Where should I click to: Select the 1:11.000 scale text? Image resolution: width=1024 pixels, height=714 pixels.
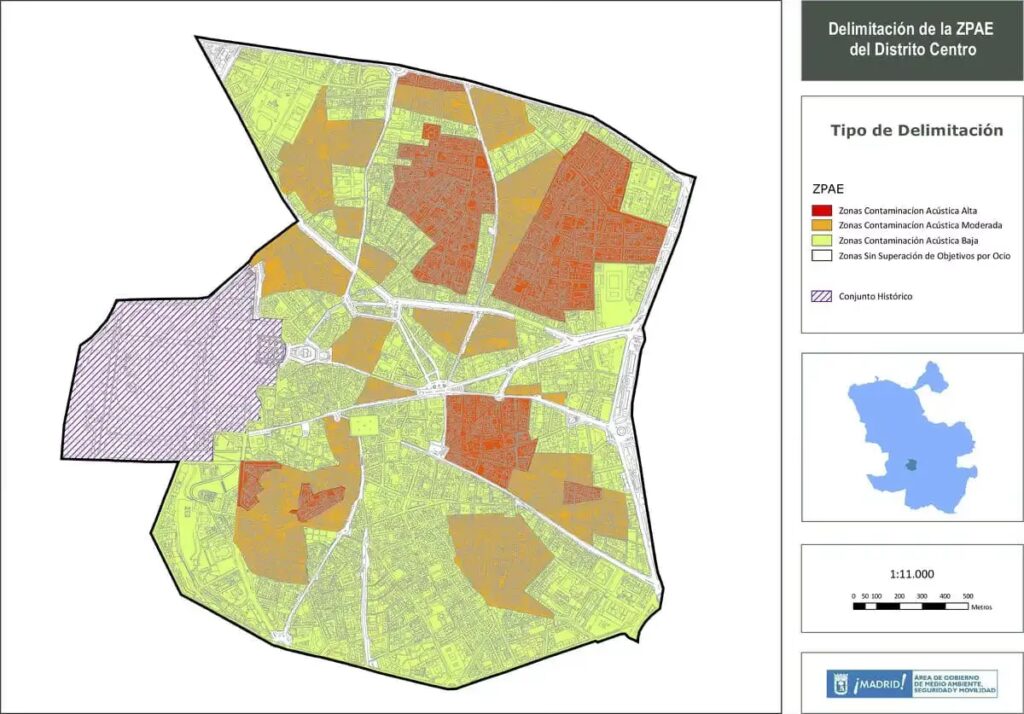[911, 574]
